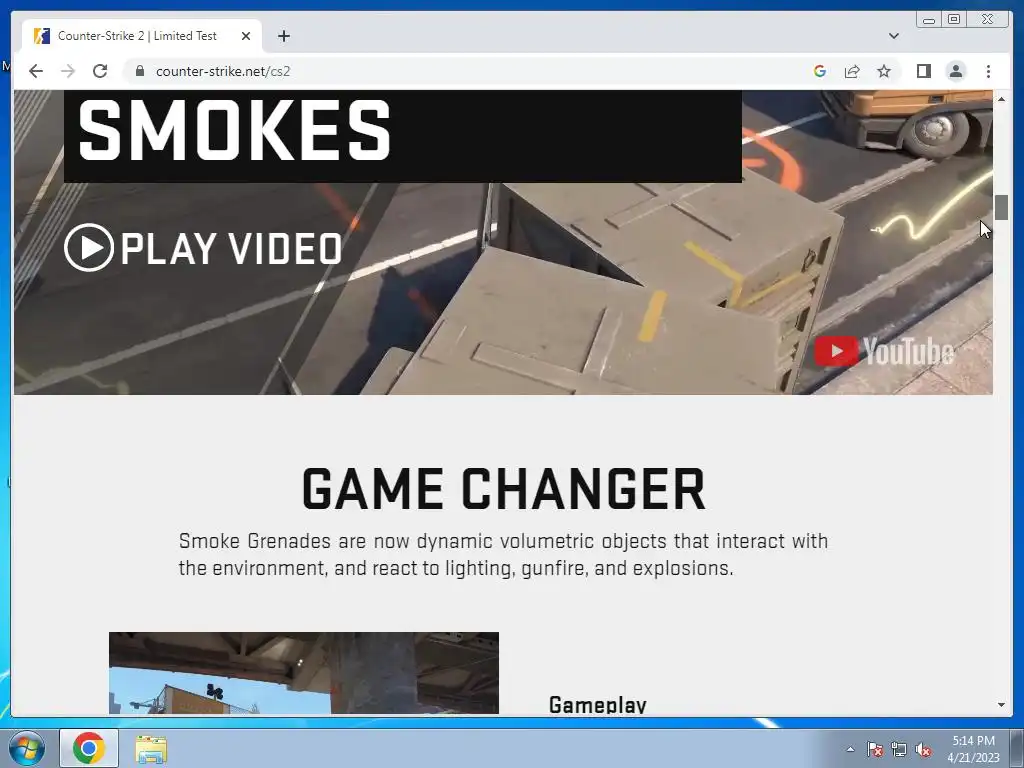
Task: Click the address bar URL counter-strike.net/cs2
Action: (223, 71)
